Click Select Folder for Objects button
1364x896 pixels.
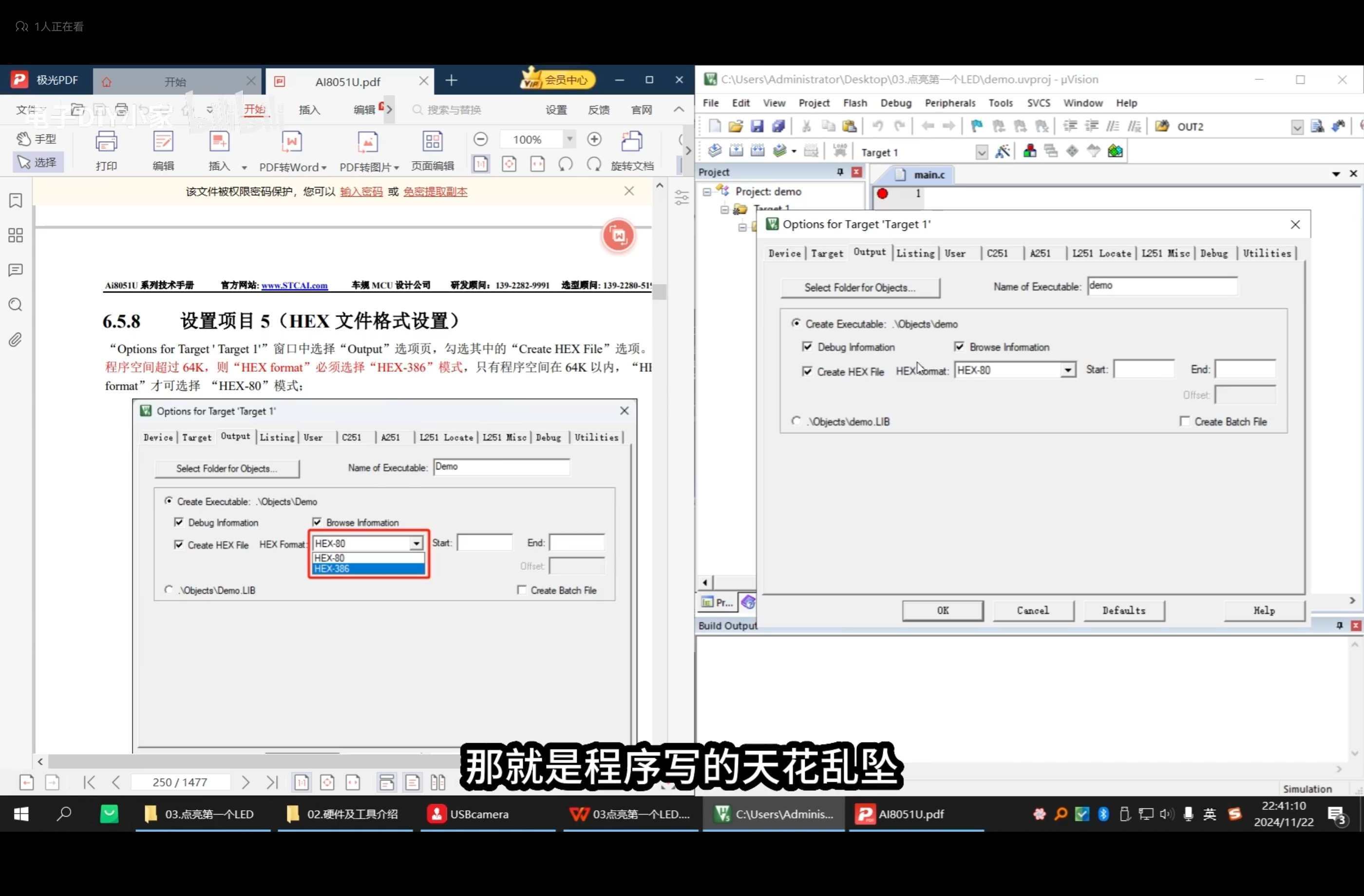point(860,287)
